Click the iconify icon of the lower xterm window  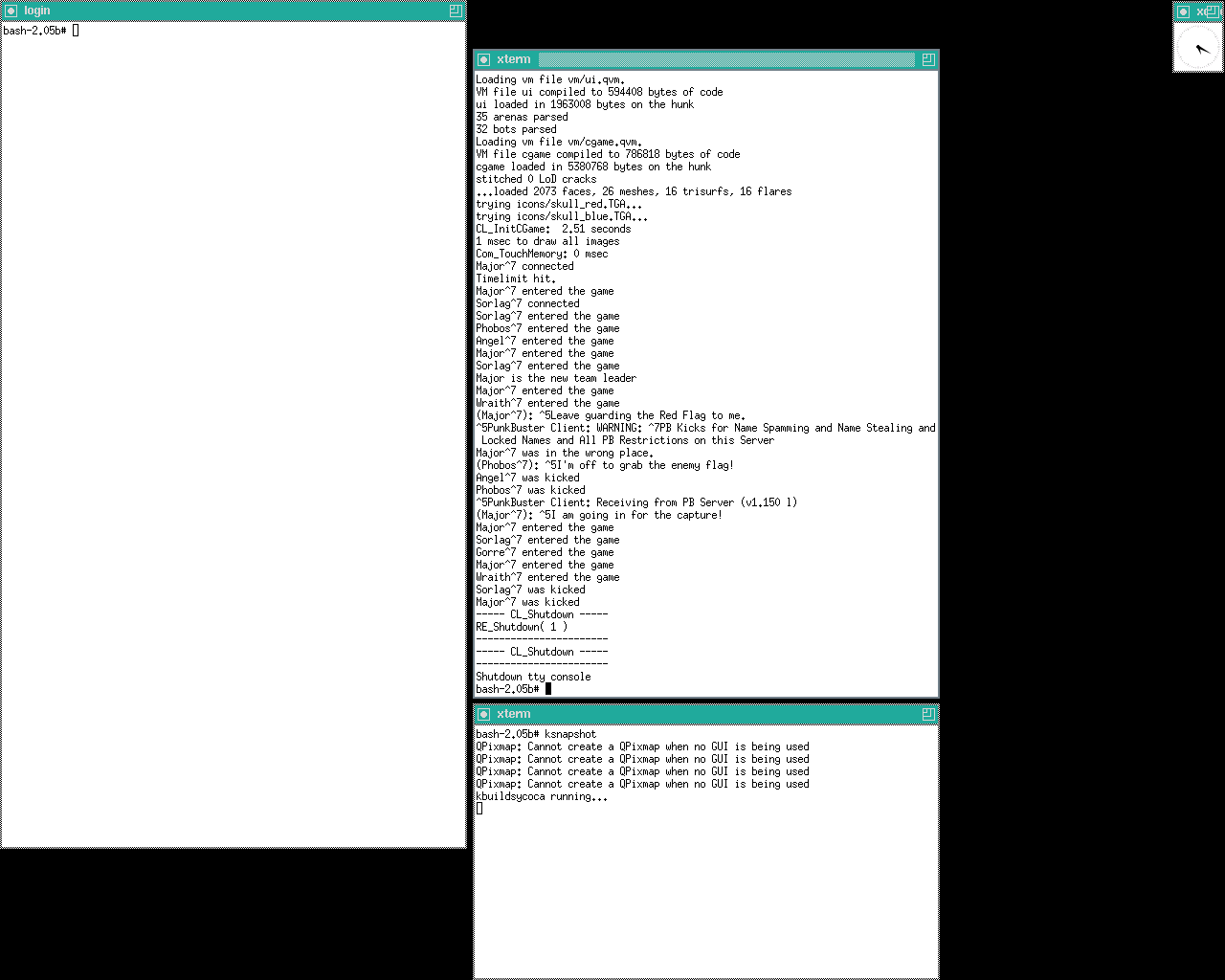pyautogui.click(x=484, y=714)
